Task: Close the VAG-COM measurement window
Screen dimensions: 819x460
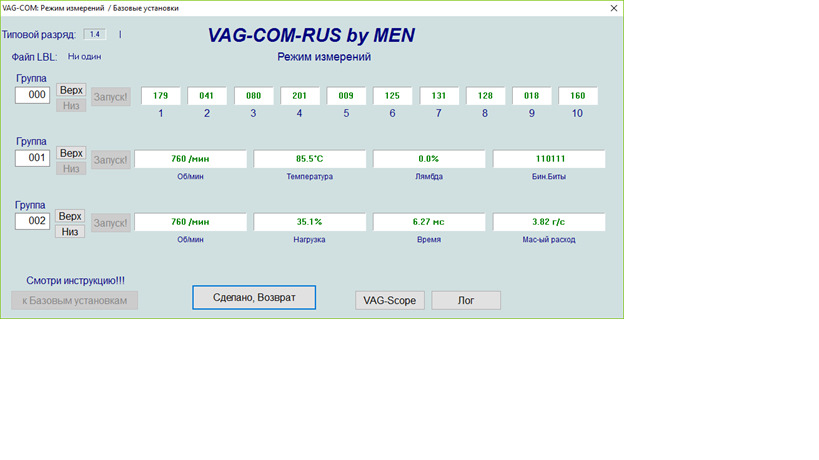Action: click(x=614, y=8)
